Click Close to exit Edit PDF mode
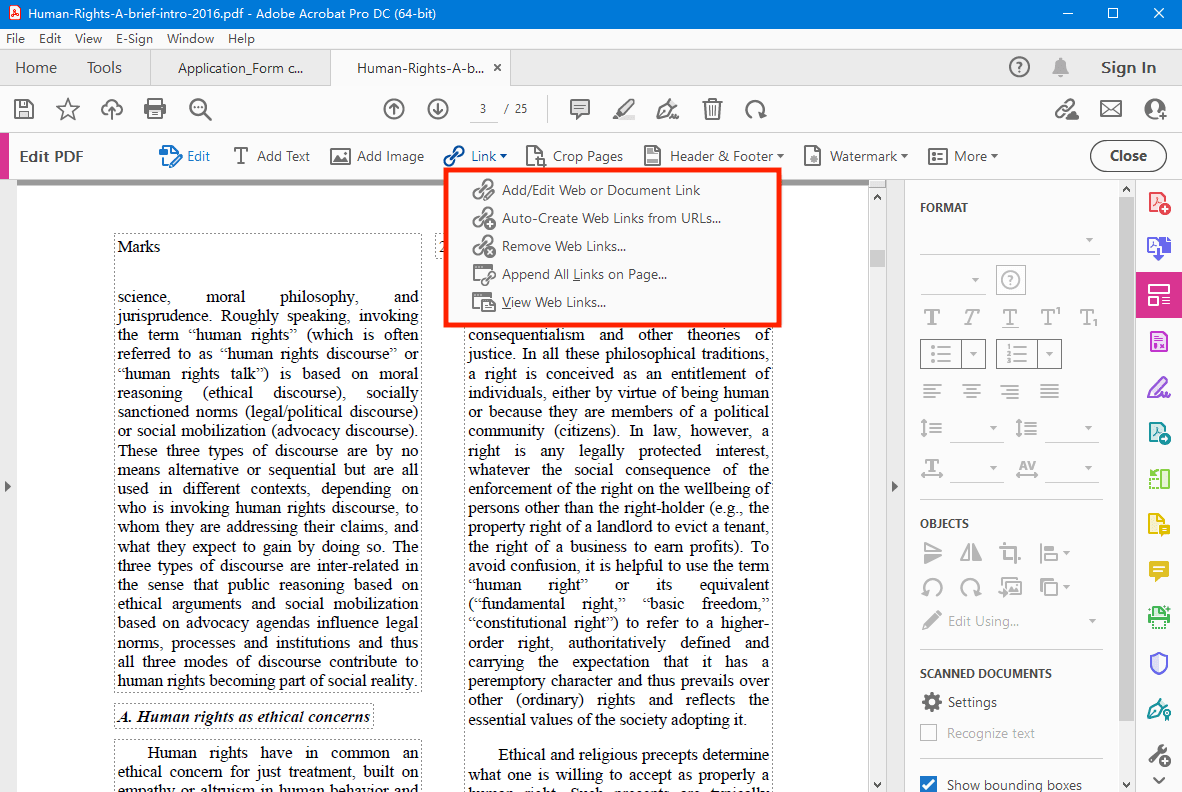The height and width of the screenshot is (792, 1182). [1128, 156]
